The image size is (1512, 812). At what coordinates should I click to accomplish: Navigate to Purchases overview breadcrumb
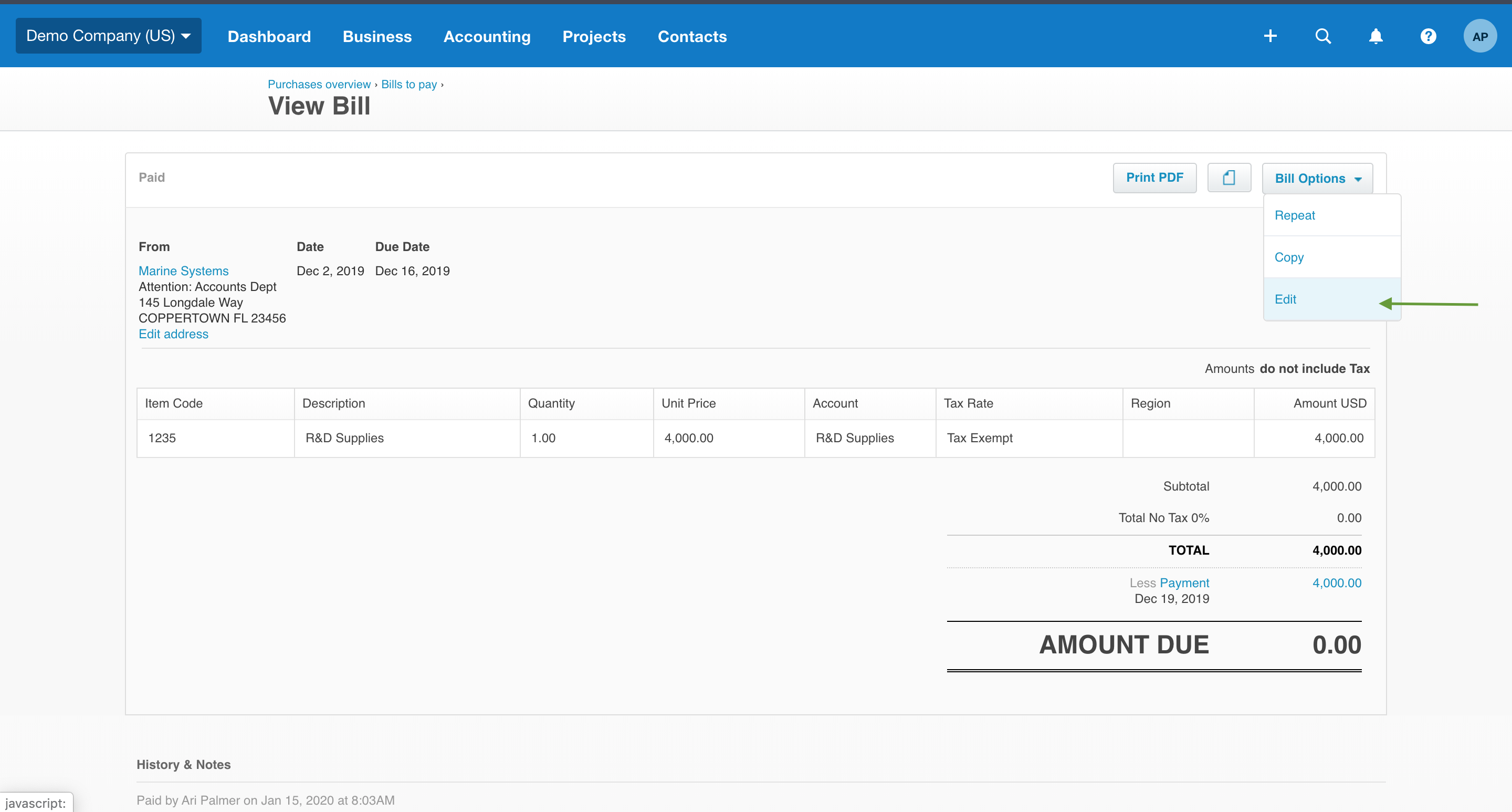[x=319, y=84]
